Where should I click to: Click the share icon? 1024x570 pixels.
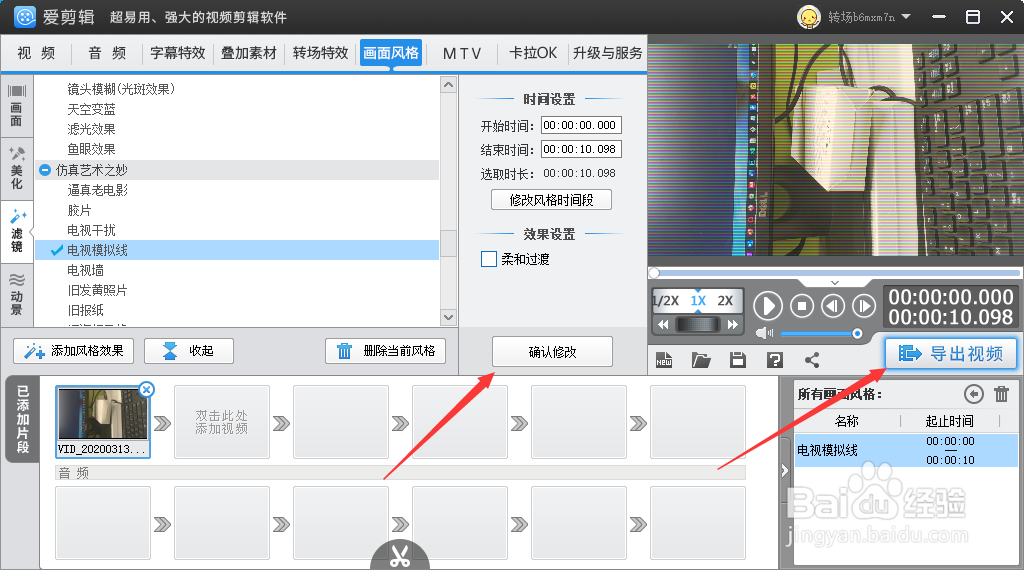coord(812,360)
